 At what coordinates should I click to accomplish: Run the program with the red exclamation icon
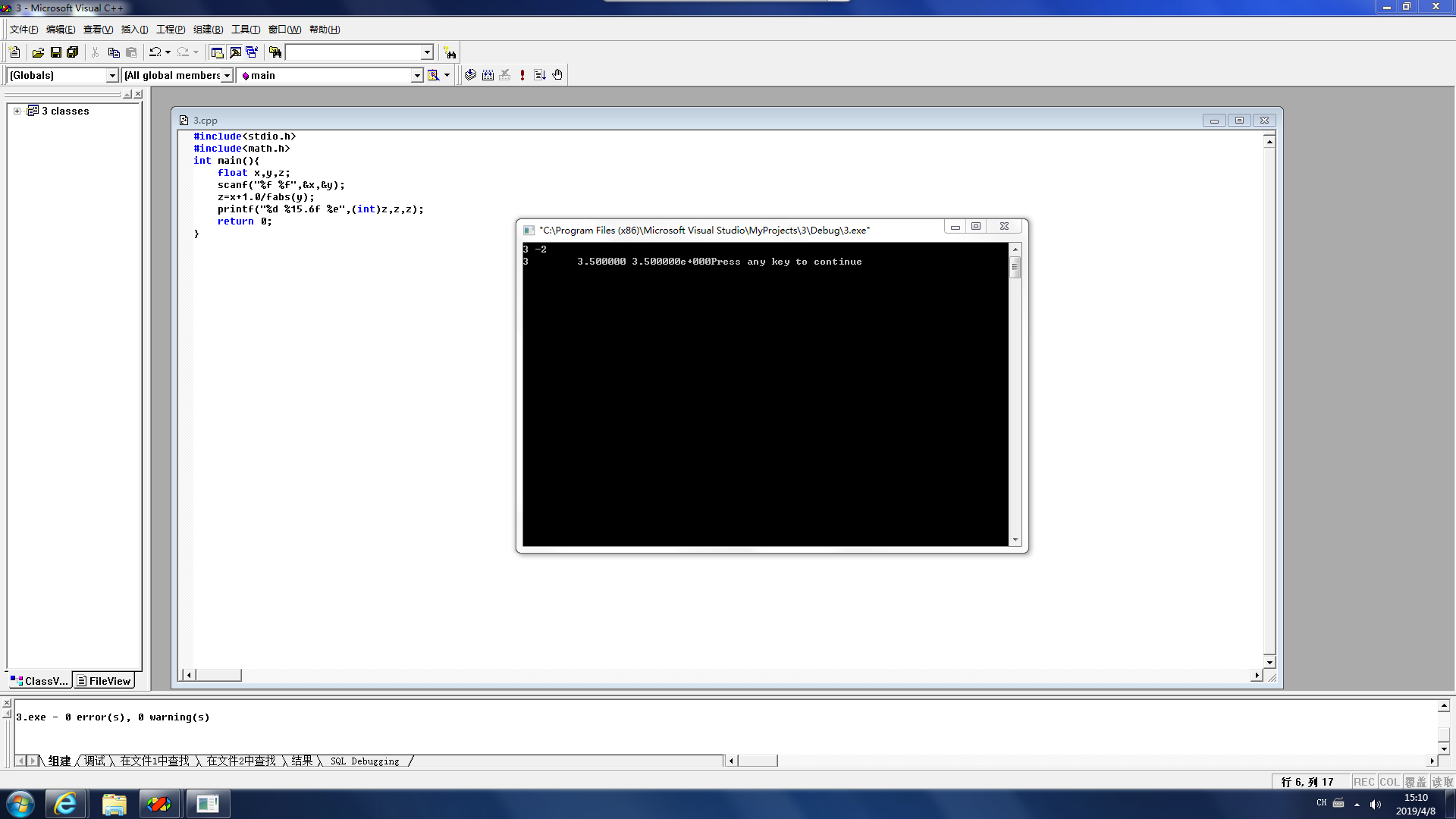coord(522,75)
